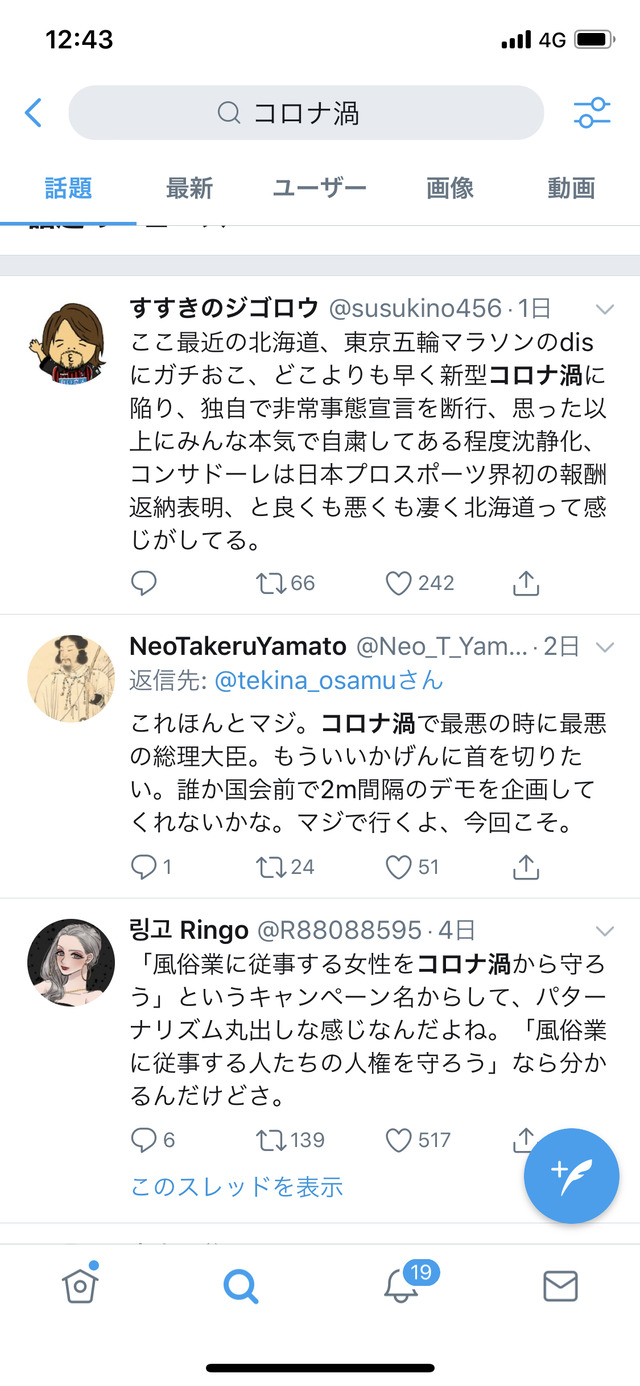Like the すすきのジゴロウ tweet with 242 likes

click(x=420, y=583)
